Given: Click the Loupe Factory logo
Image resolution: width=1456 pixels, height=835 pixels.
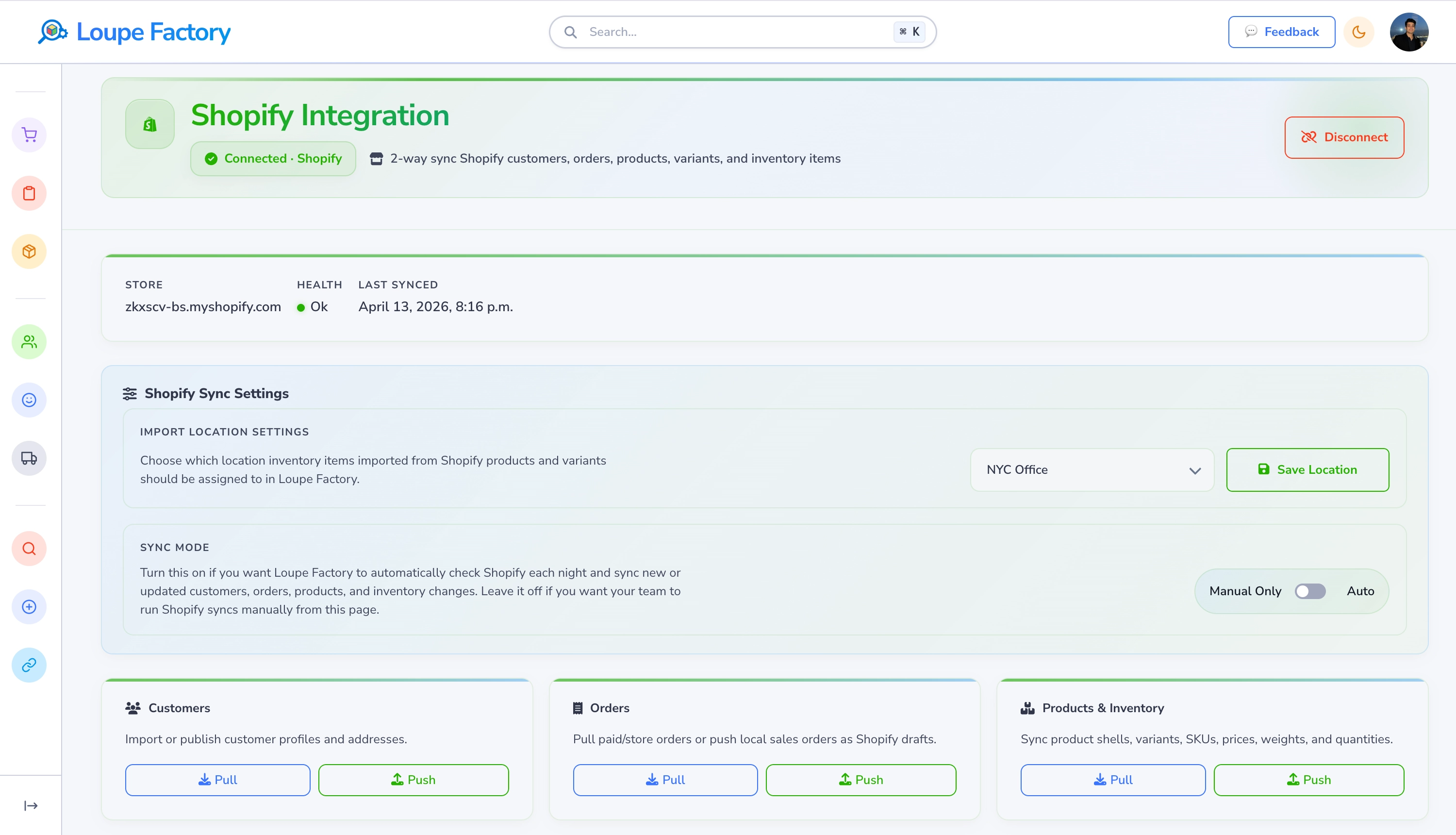Looking at the screenshot, I should [x=134, y=32].
